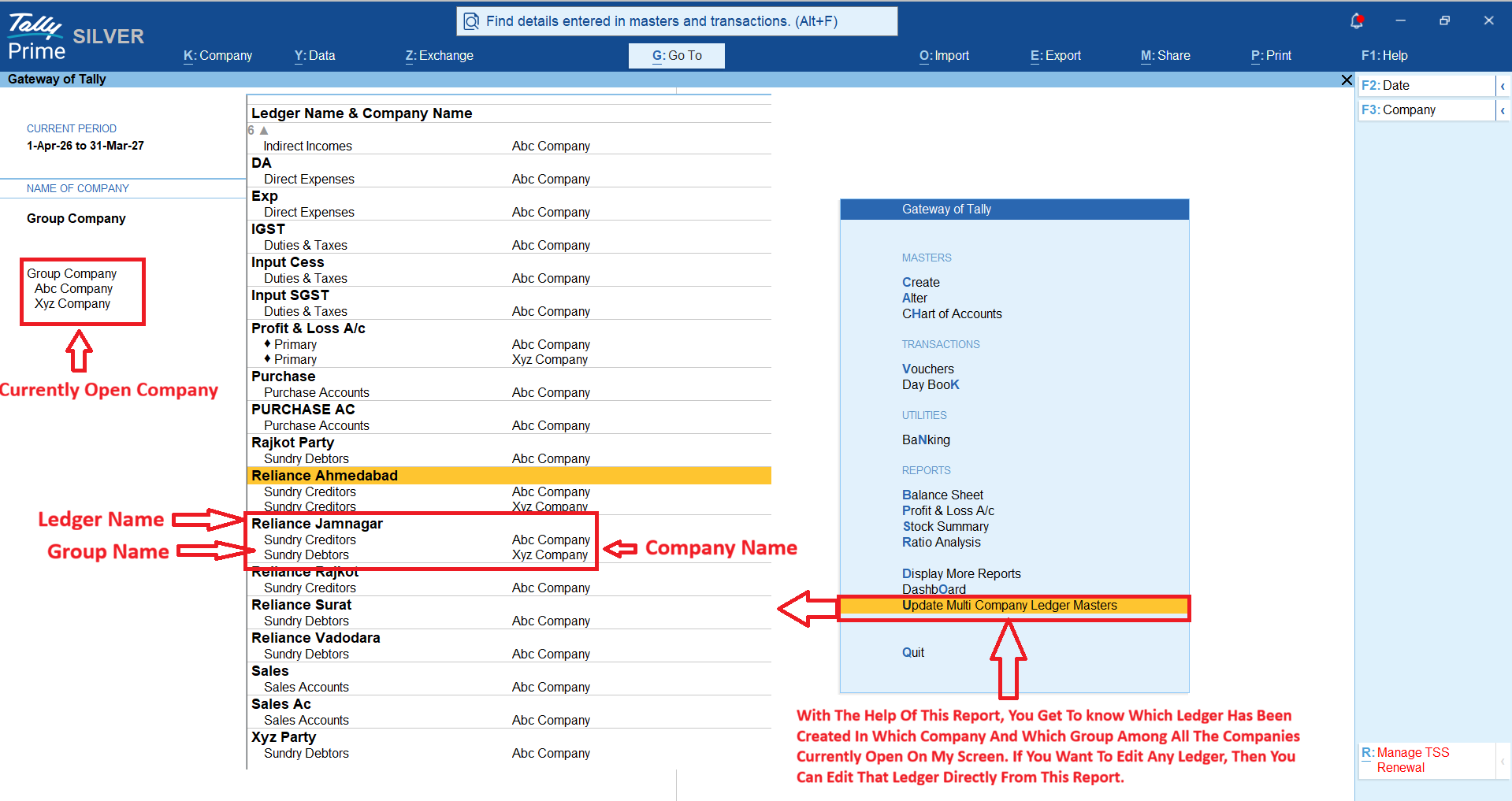Select the Exp ledger
1512x801 pixels.
264,196
